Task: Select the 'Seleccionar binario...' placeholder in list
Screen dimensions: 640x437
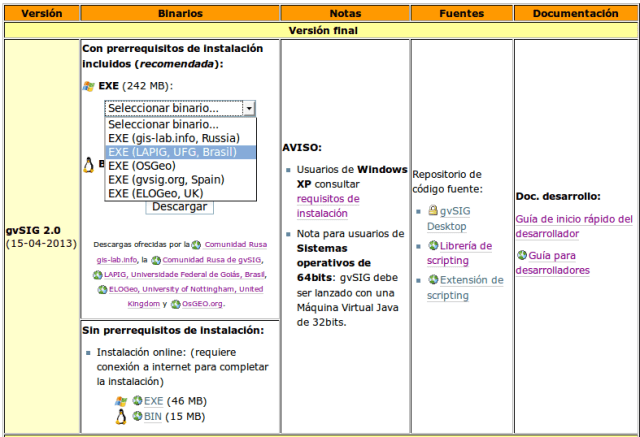Action: (163, 125)
